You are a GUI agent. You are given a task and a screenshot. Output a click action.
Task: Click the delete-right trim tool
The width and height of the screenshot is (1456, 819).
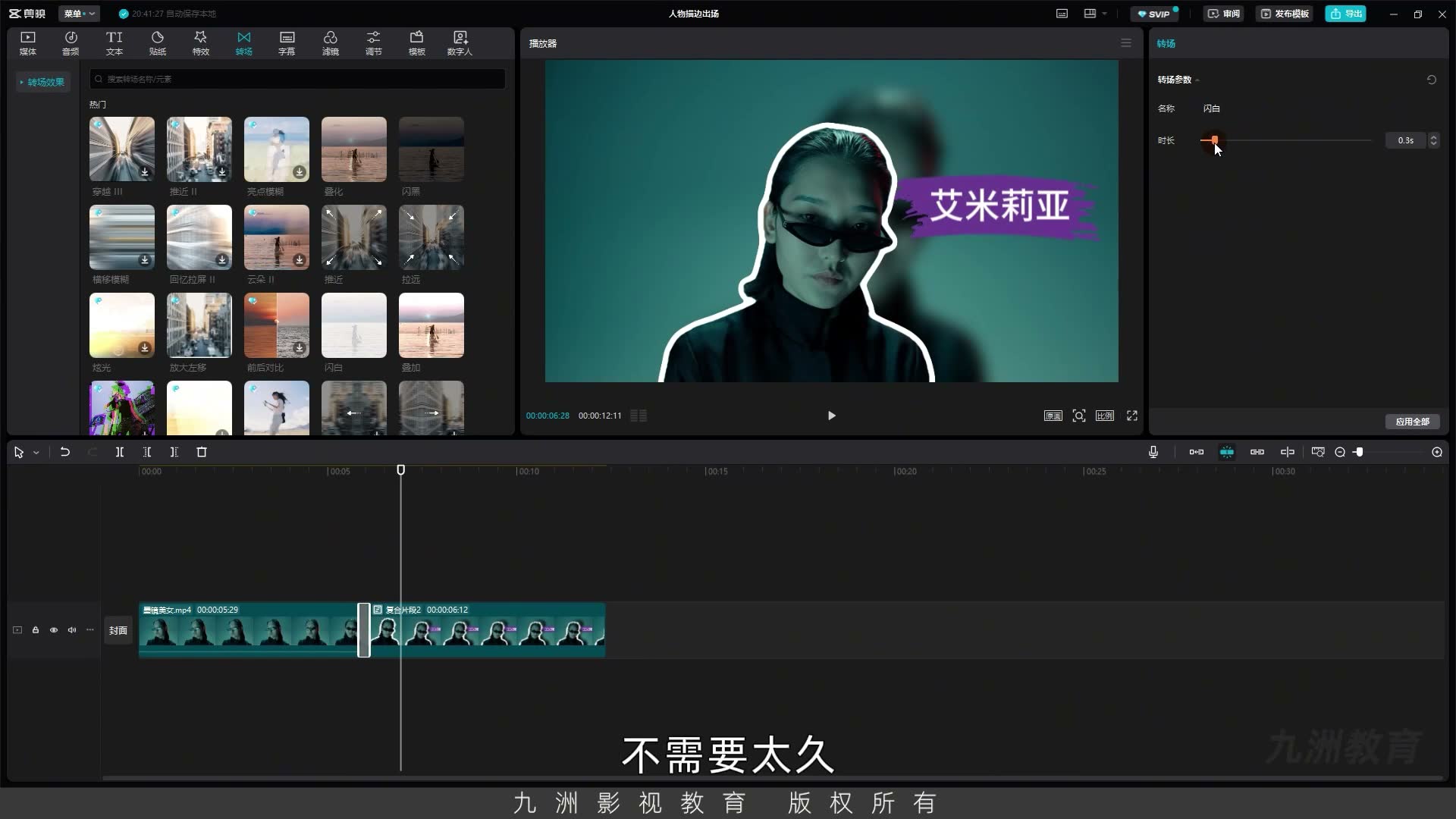click(x=174, y=452)
